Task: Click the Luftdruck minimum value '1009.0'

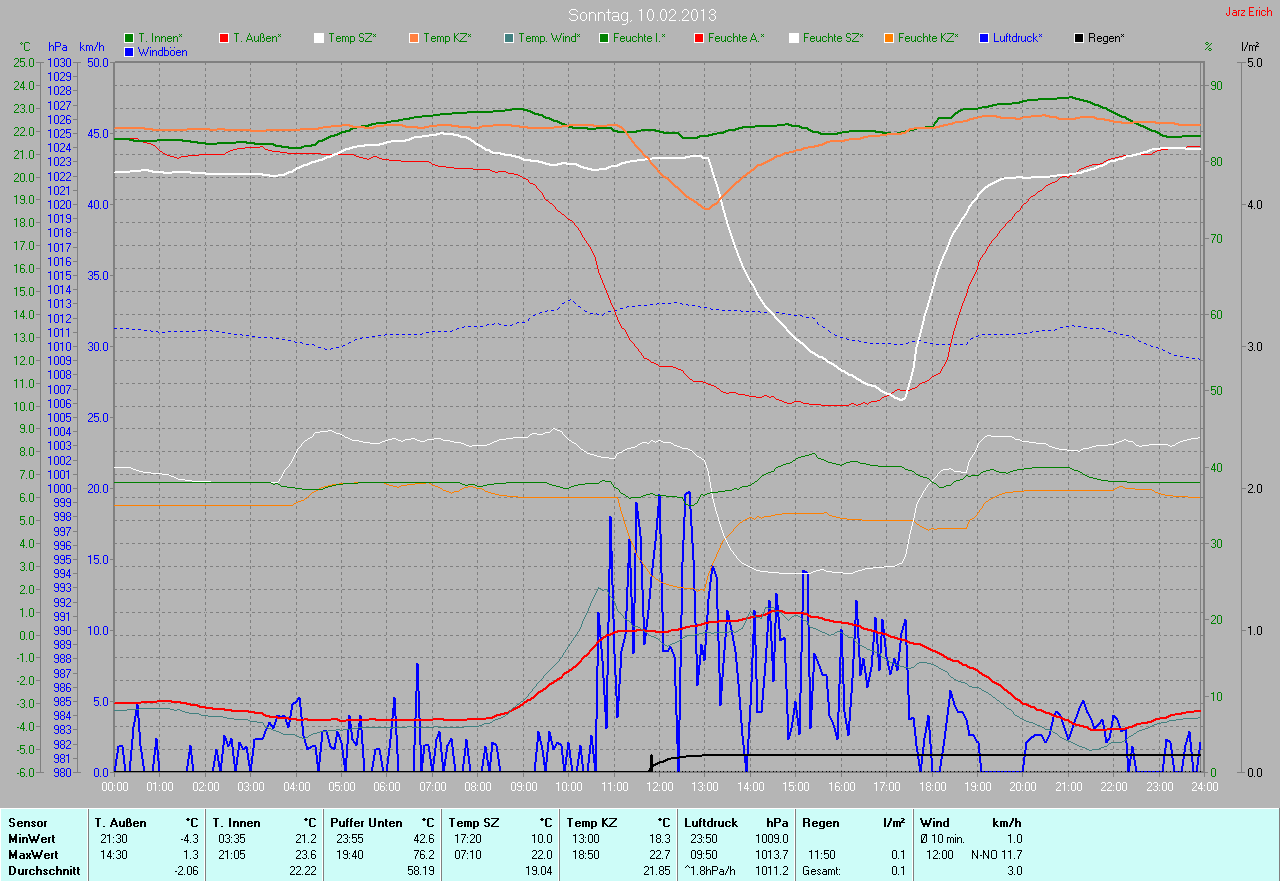Action: (x=771, y=838)
